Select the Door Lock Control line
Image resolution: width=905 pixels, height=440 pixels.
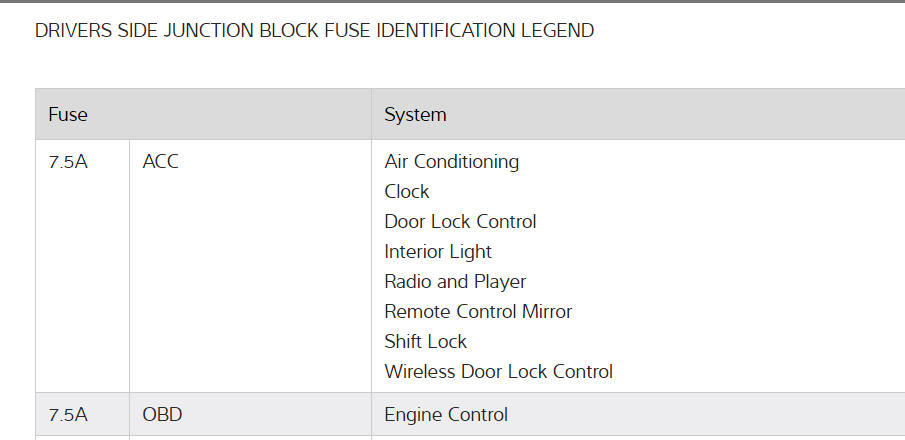pyautogui.click(x=460, y=222)
